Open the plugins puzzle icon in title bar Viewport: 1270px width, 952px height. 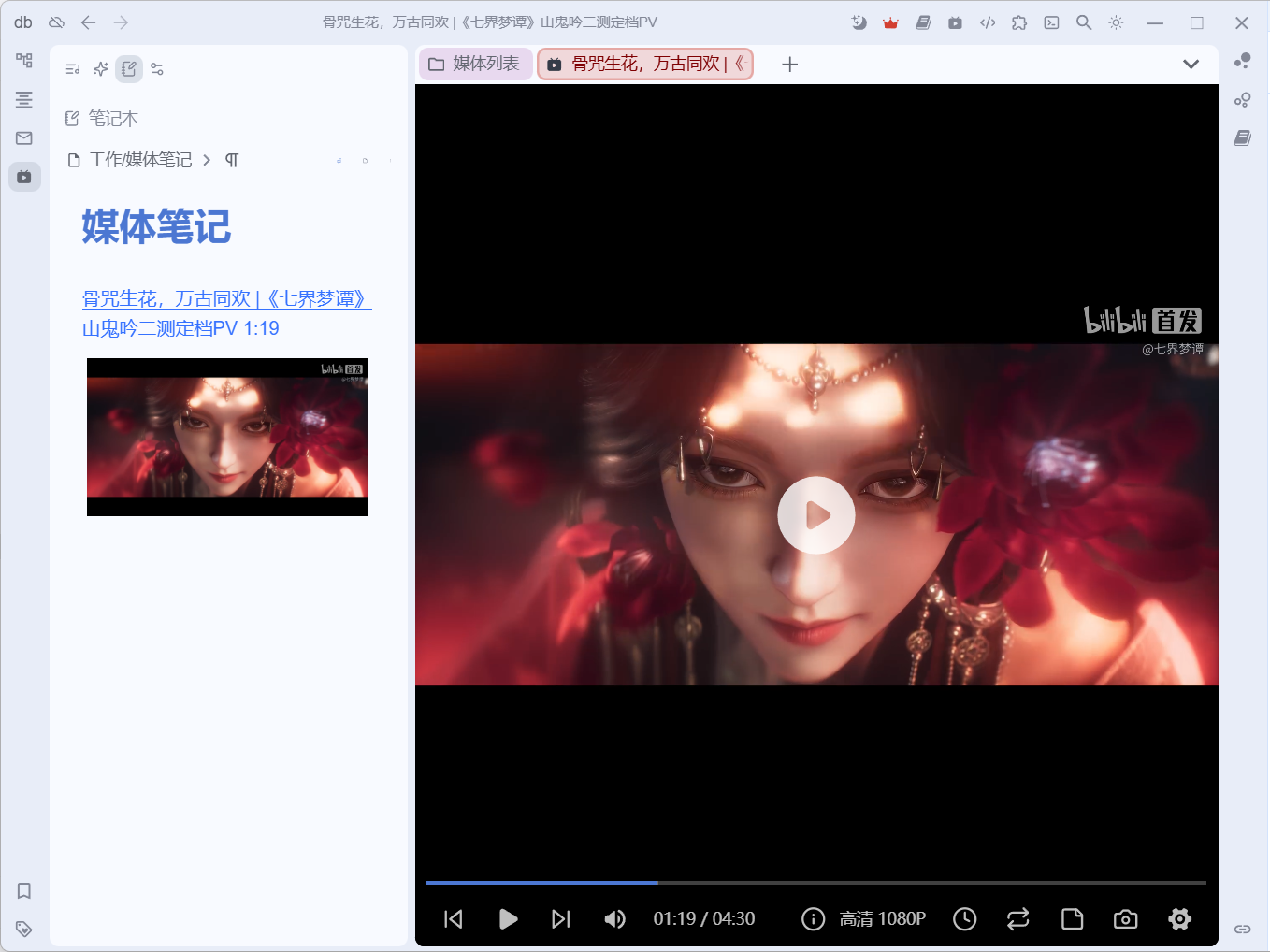pyautogui.click(x=1018, y=22)
